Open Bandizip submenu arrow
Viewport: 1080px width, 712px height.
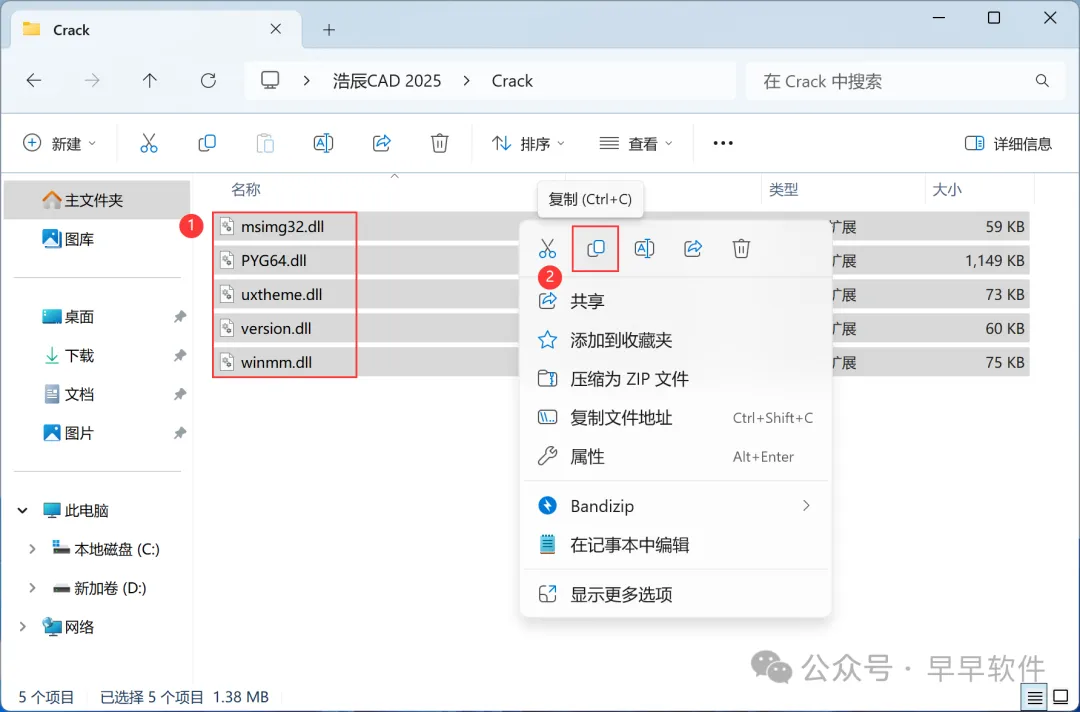tap(806, 506)
